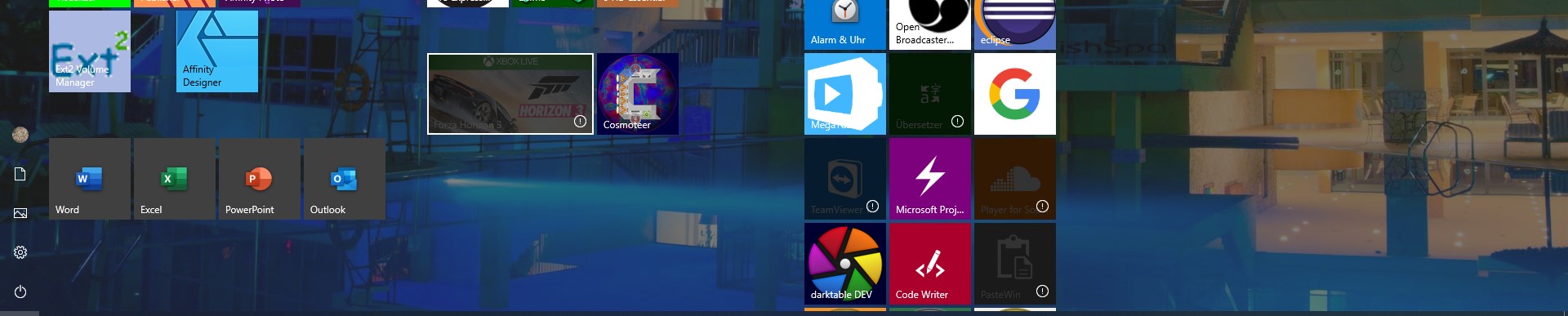Launch the TeamViewer tile
Viewport: 1568px width, 316px height.
click(845, 179)
